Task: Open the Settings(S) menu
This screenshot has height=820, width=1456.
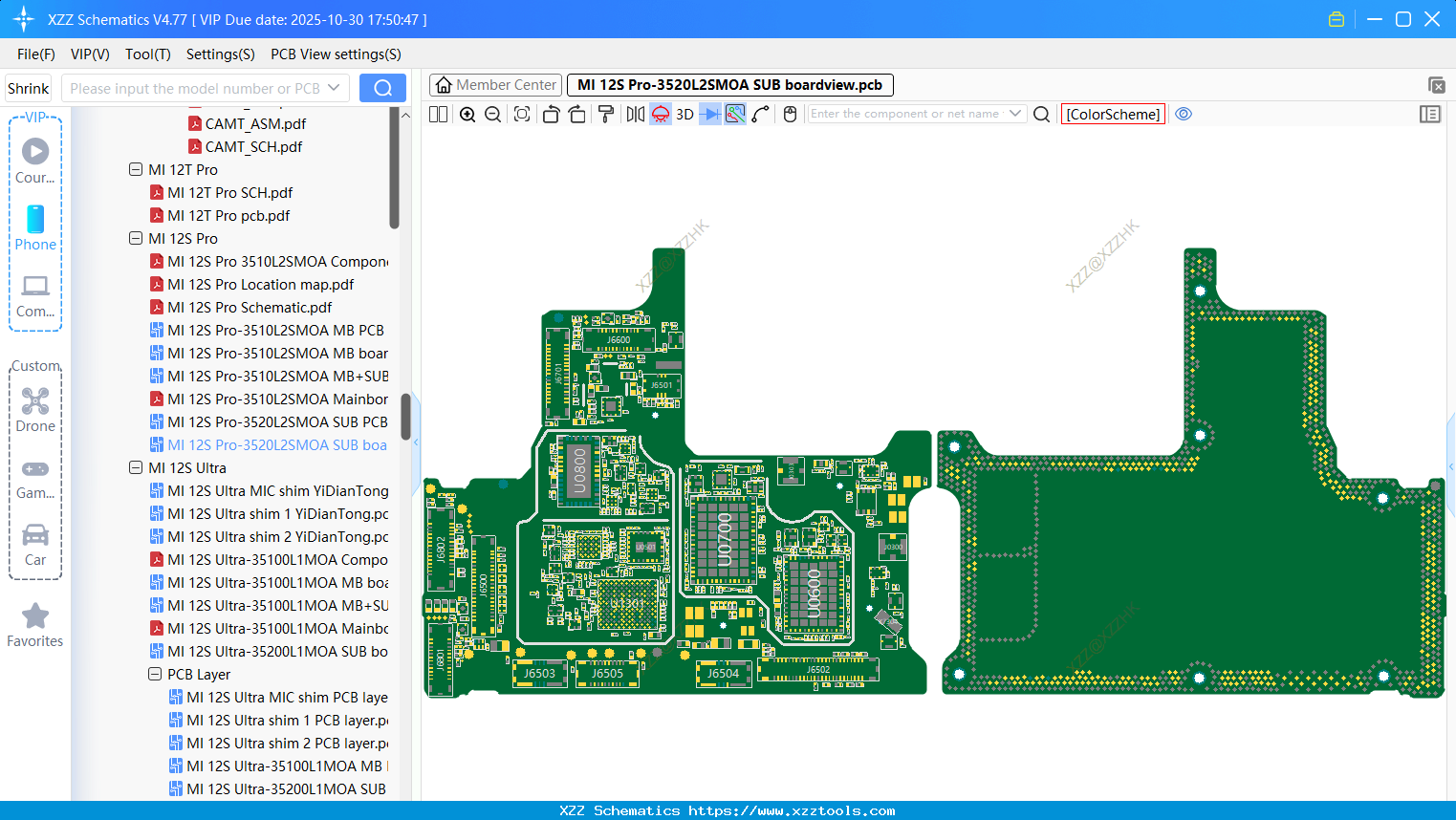Action: (x=220, y=54)
